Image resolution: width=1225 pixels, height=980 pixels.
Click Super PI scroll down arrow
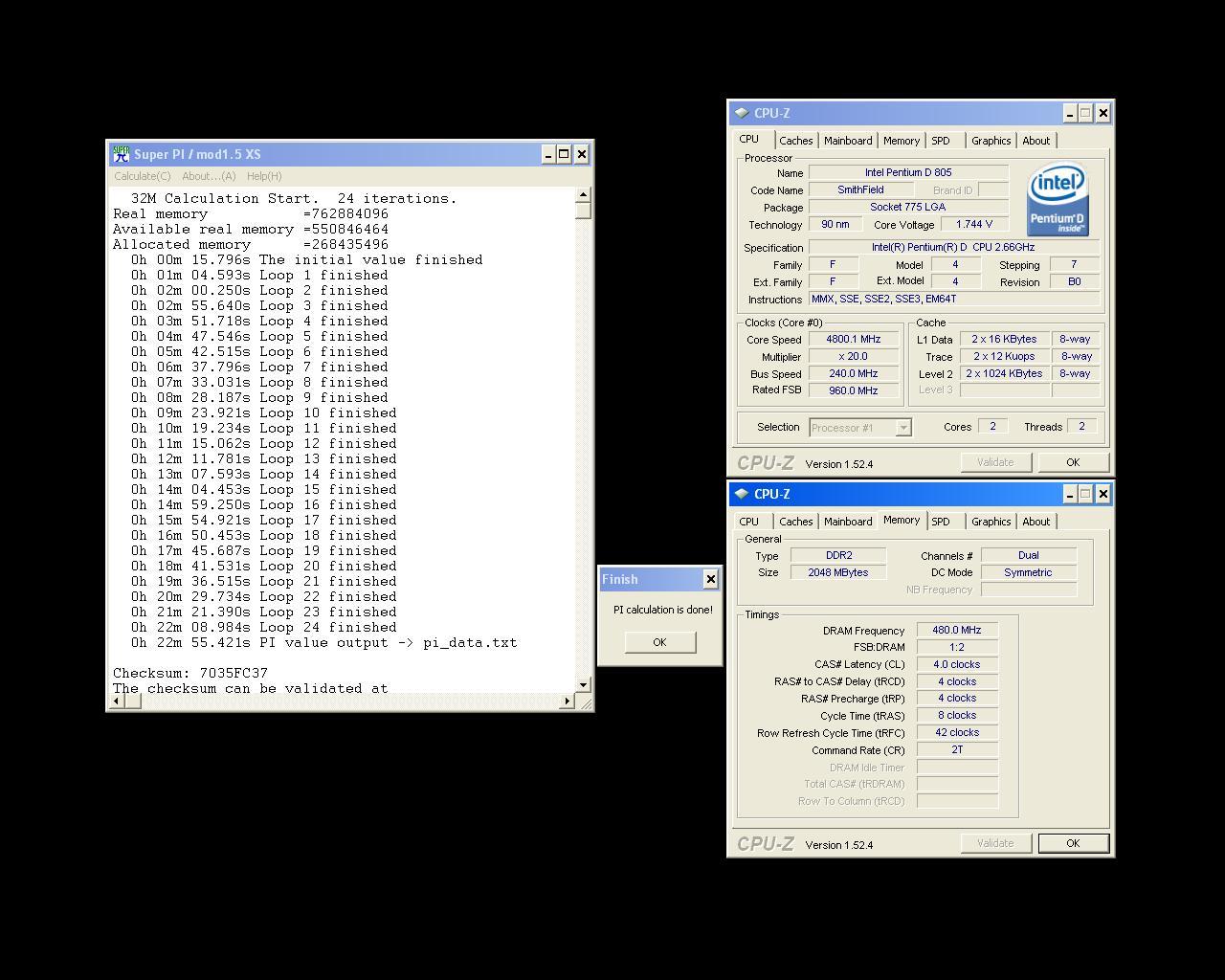pyautogui.click(x=584, y=684)
